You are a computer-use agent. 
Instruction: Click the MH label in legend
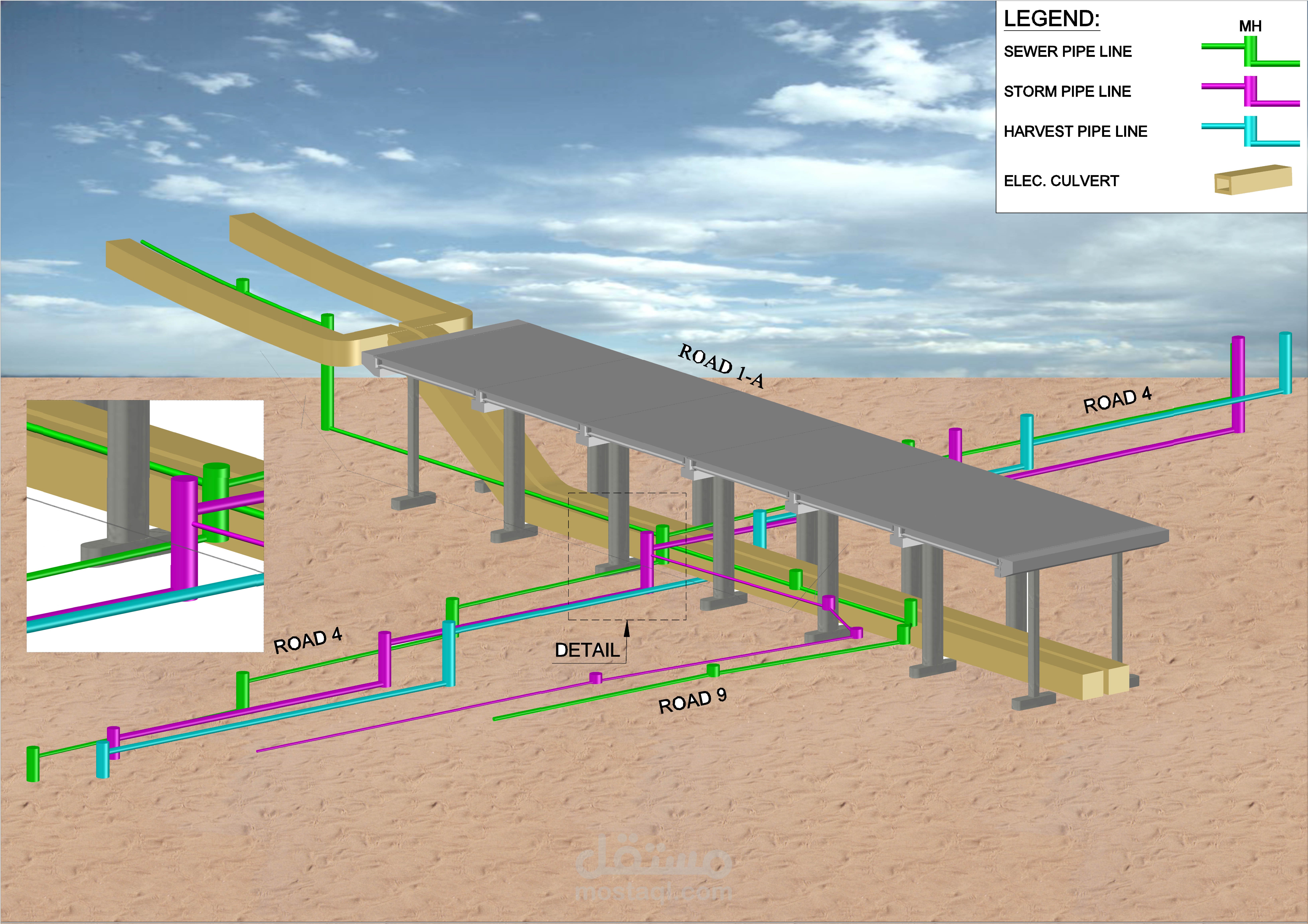[1250, 26]
